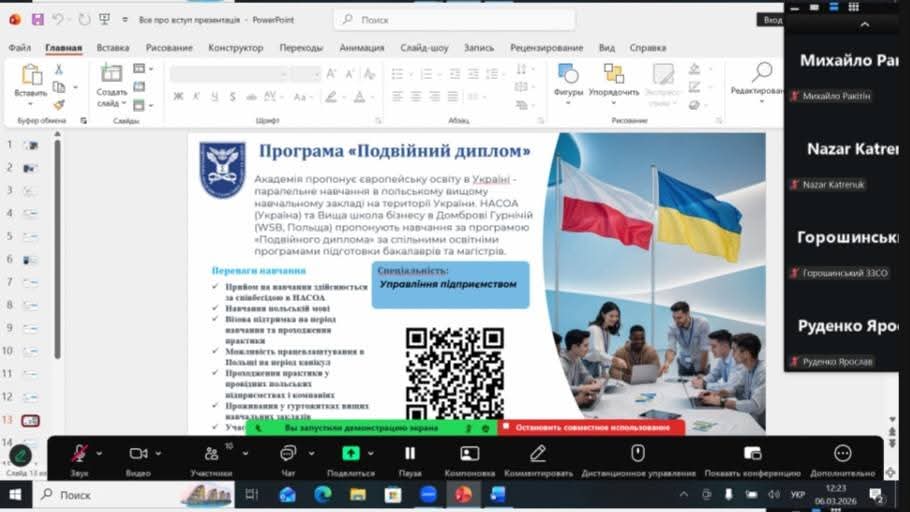The height and width of the screenshot is (512, 910).
Task: Expand the Звук audio options arrow
Action: 99,453
